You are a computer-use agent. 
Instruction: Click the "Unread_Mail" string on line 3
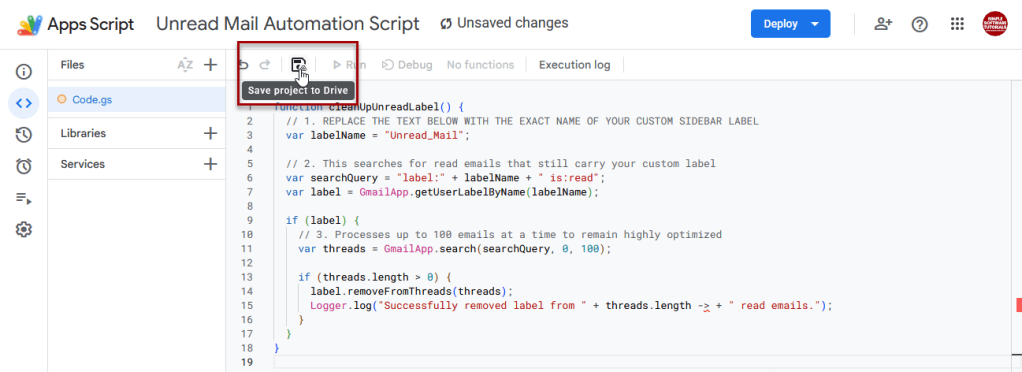[425, 136]
